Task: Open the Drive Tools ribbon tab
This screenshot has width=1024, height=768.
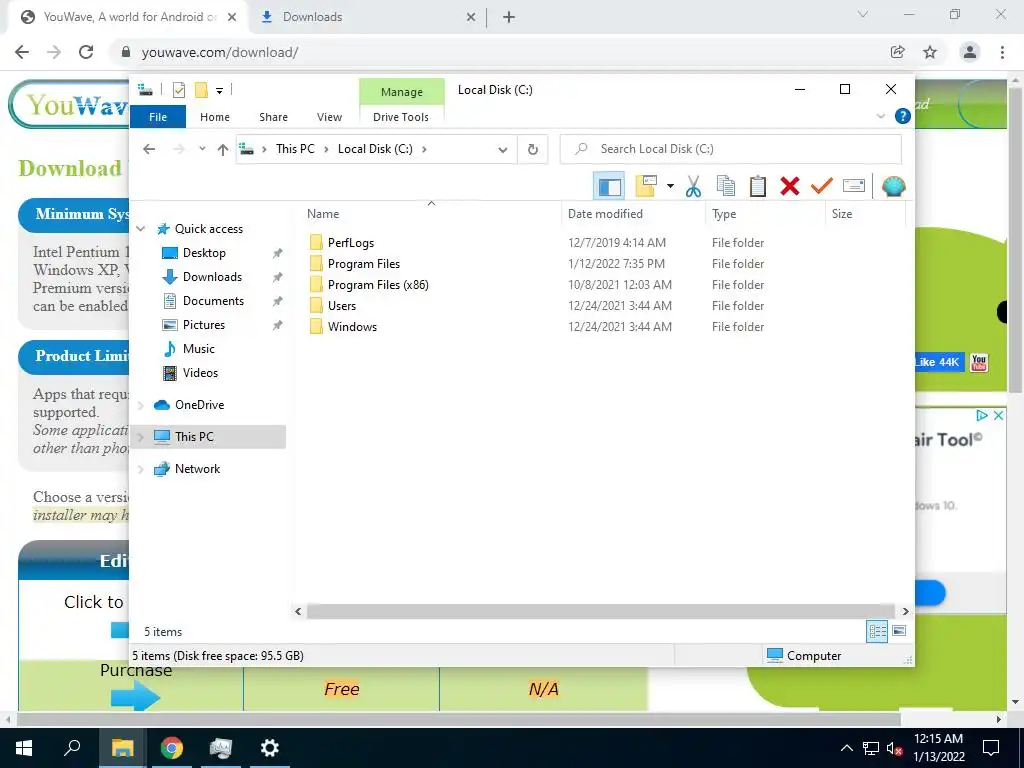Action: click(x=401, y=117)
